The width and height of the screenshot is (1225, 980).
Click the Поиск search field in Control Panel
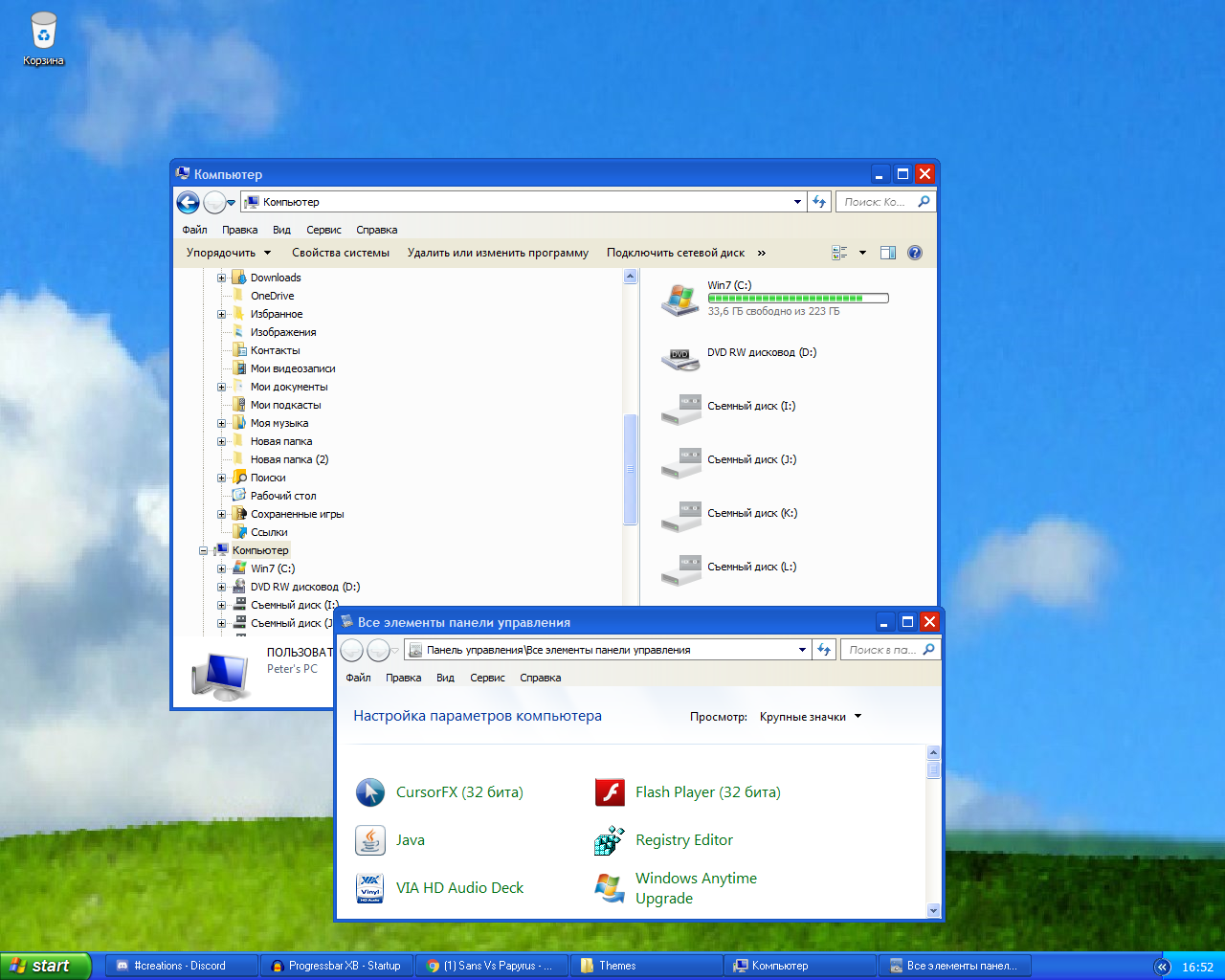(885, 649)
